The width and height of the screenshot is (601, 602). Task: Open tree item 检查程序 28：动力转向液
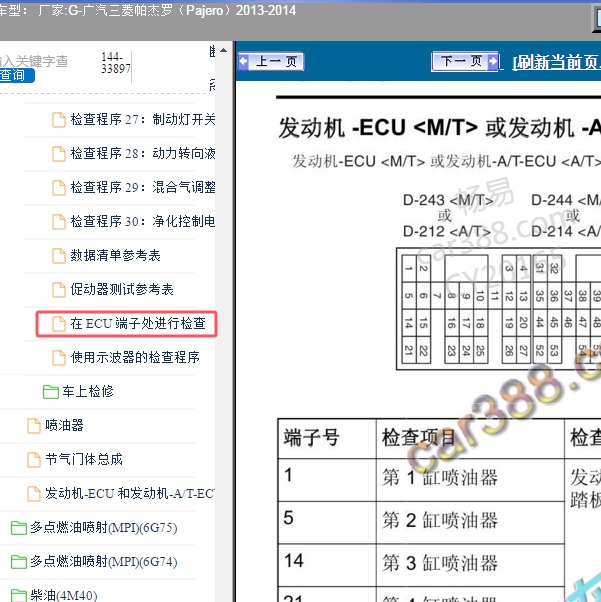click(x=142, y=153)
